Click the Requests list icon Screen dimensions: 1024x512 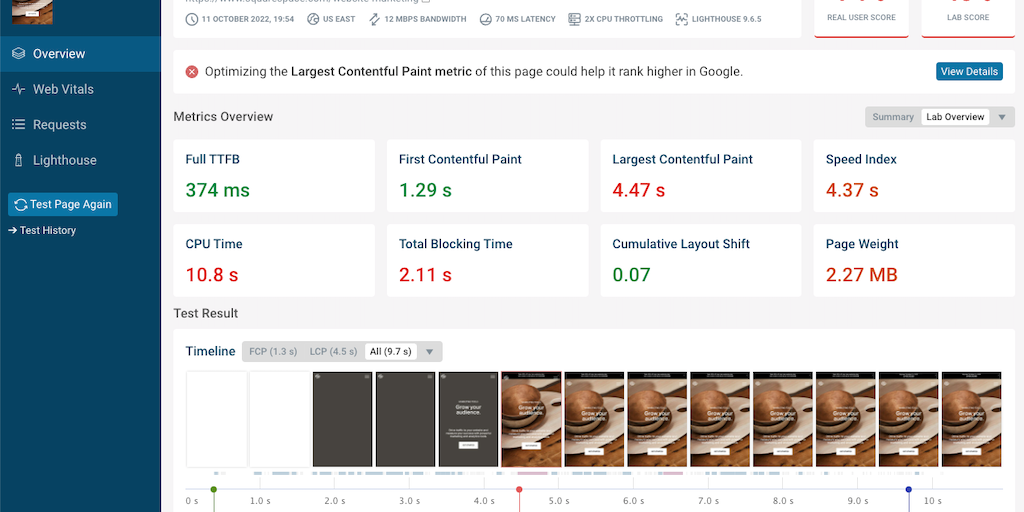[x=18, y=125]
